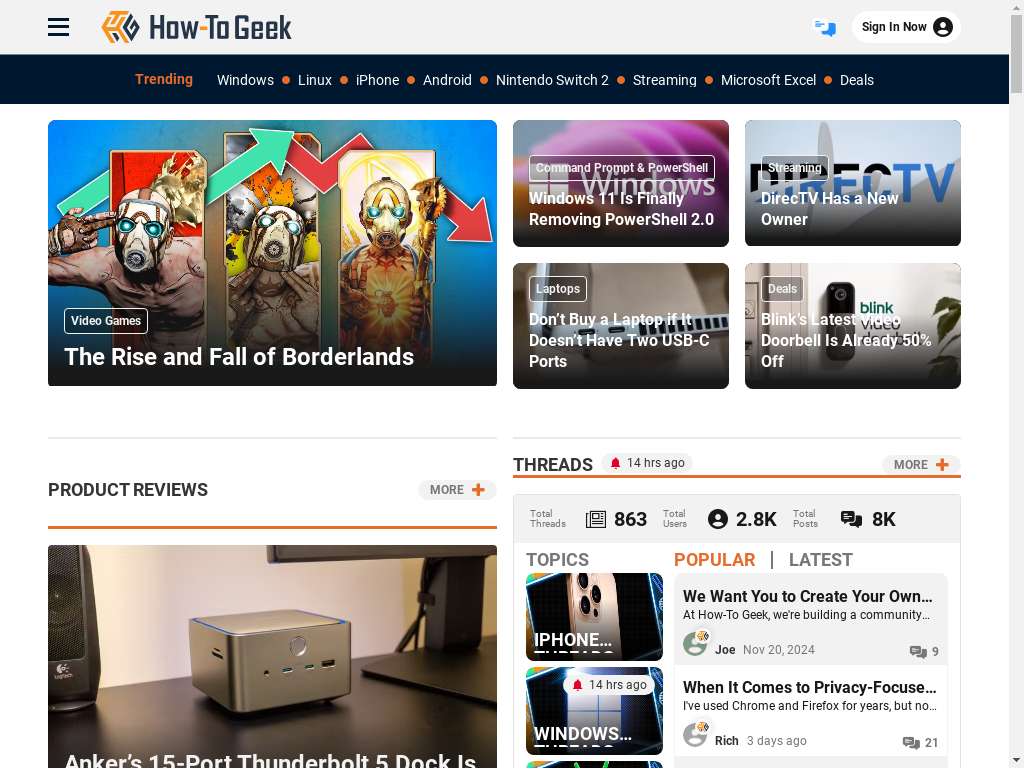Open comments icon on Rich's privacy thread
The image size is (1024, 768).
pos(911,743)
